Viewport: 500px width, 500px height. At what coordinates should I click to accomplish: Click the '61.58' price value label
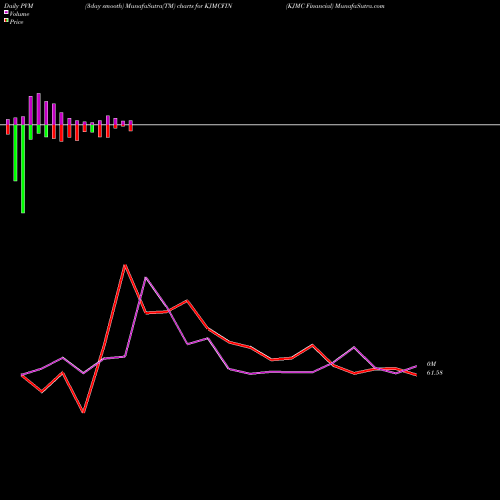[435, 373]
